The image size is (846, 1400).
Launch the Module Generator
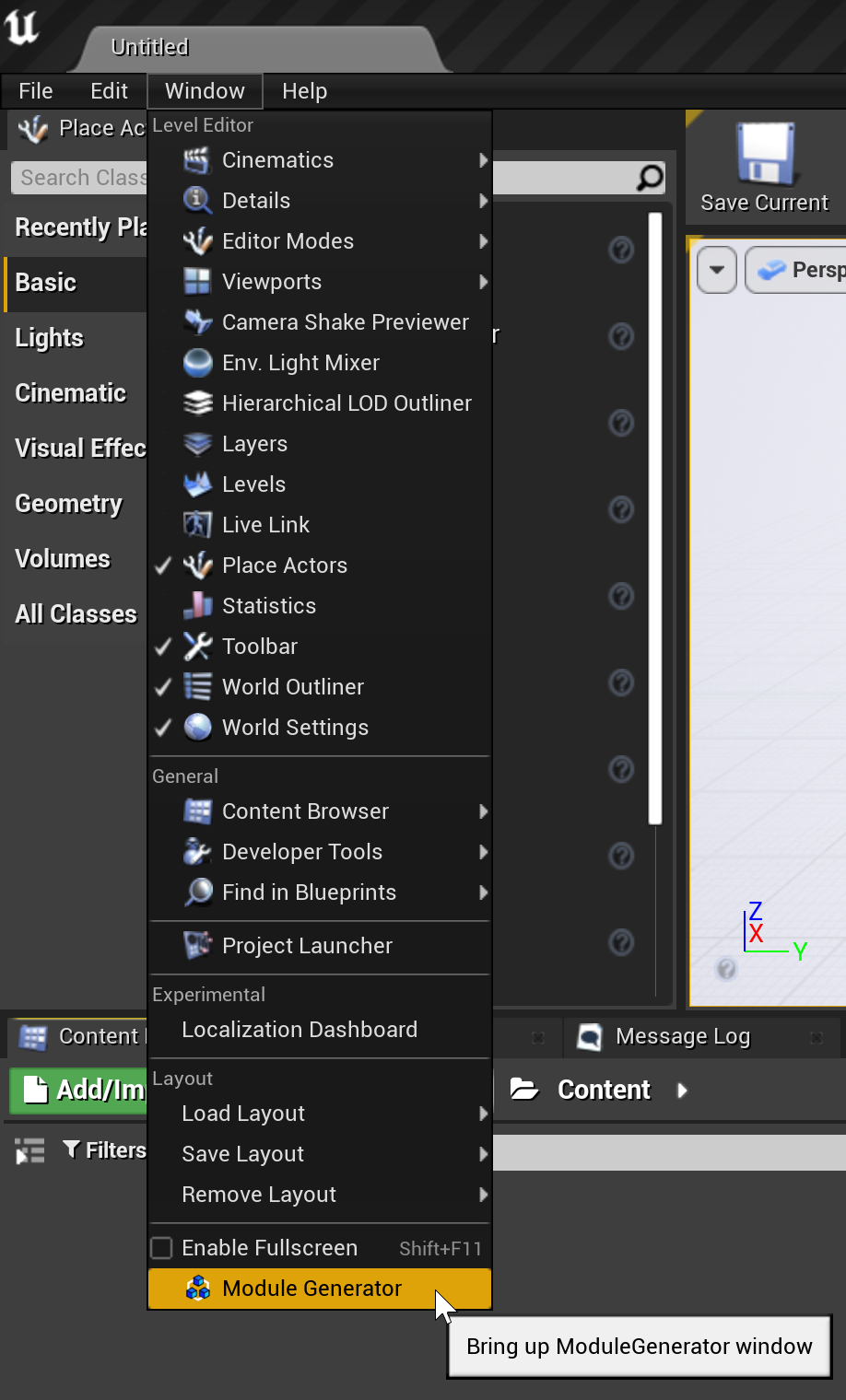tap(311, 1288)
